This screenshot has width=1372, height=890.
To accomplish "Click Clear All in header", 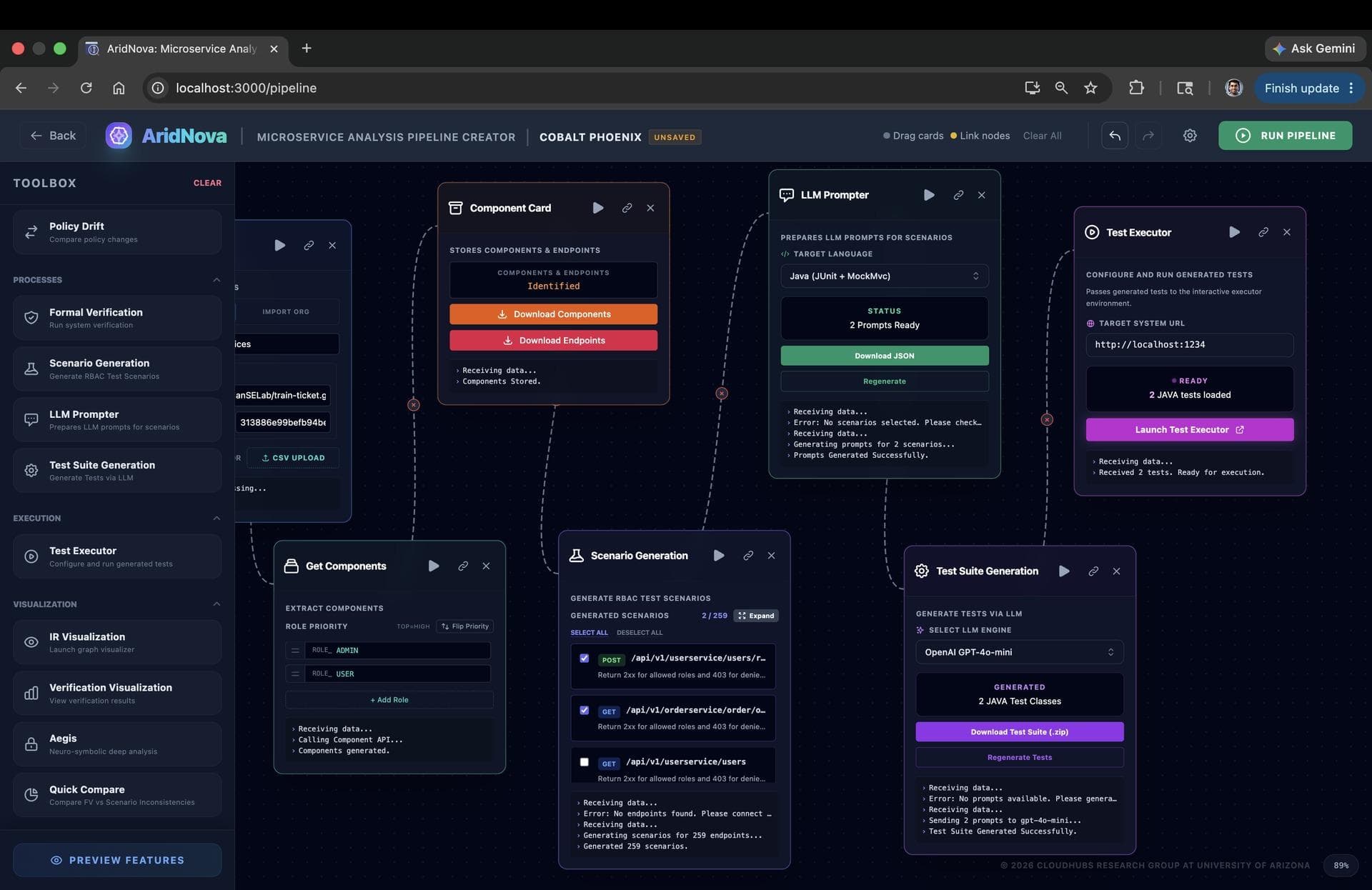I will [1042, 136].
